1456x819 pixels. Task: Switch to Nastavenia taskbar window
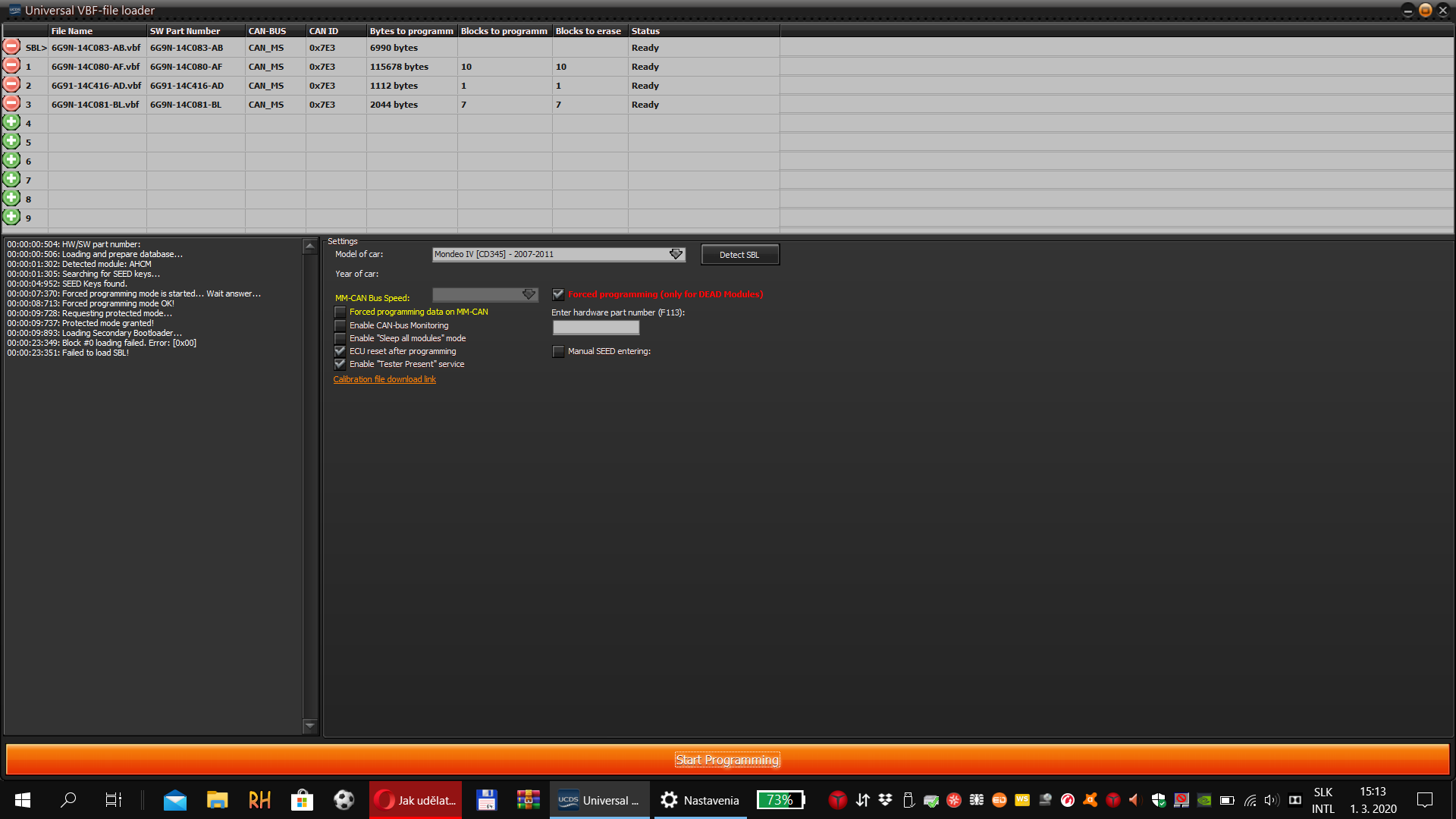tap(699, 800)
